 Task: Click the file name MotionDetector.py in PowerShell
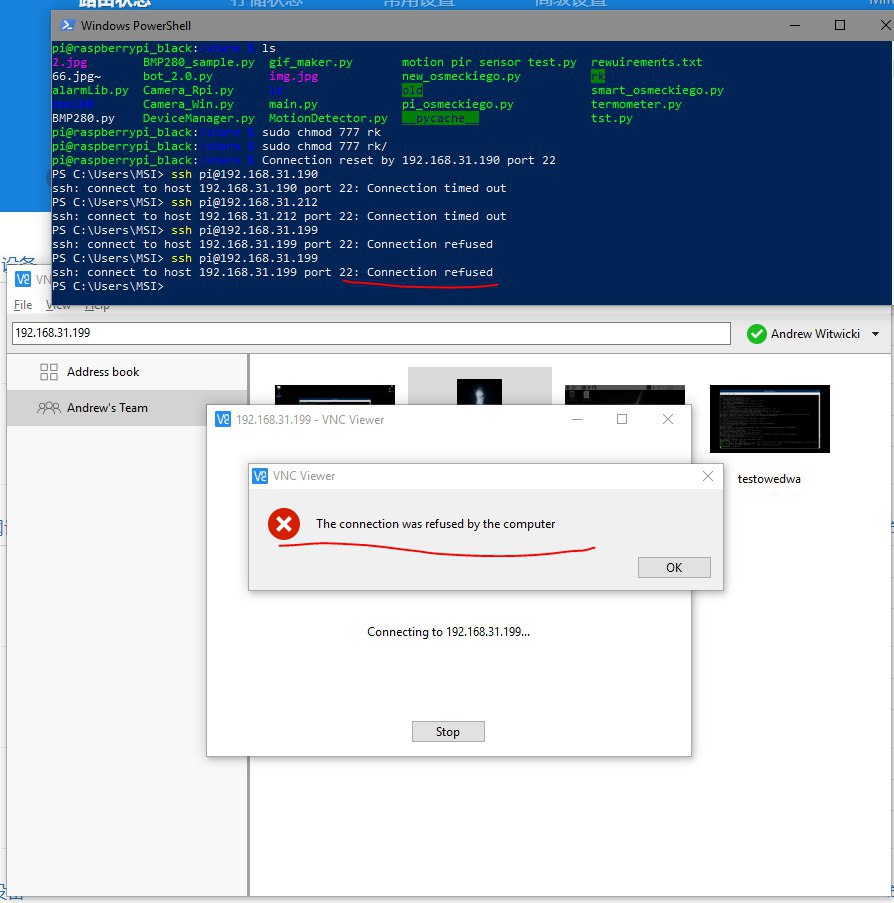(328, 118)
